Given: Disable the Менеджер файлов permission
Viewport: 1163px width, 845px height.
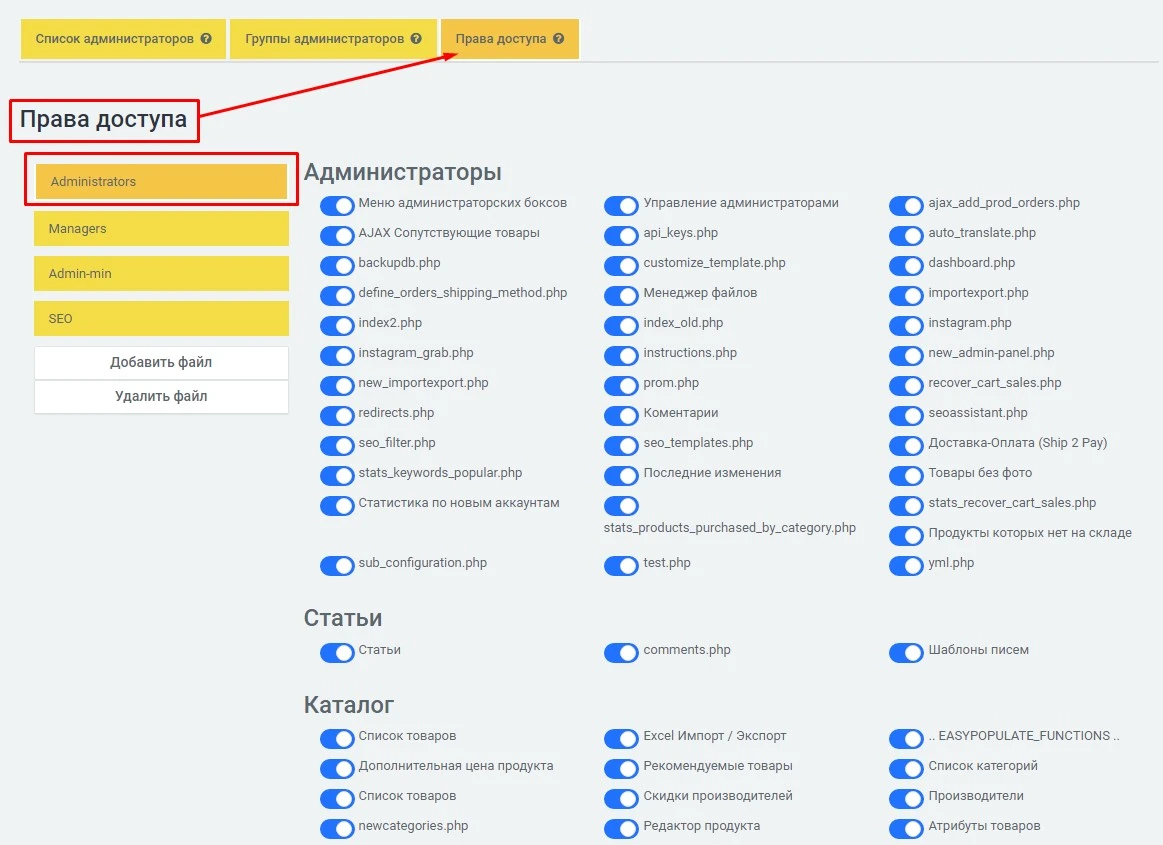Looking at the screenshot, I should pyautogui.click(x=621, y=296).
